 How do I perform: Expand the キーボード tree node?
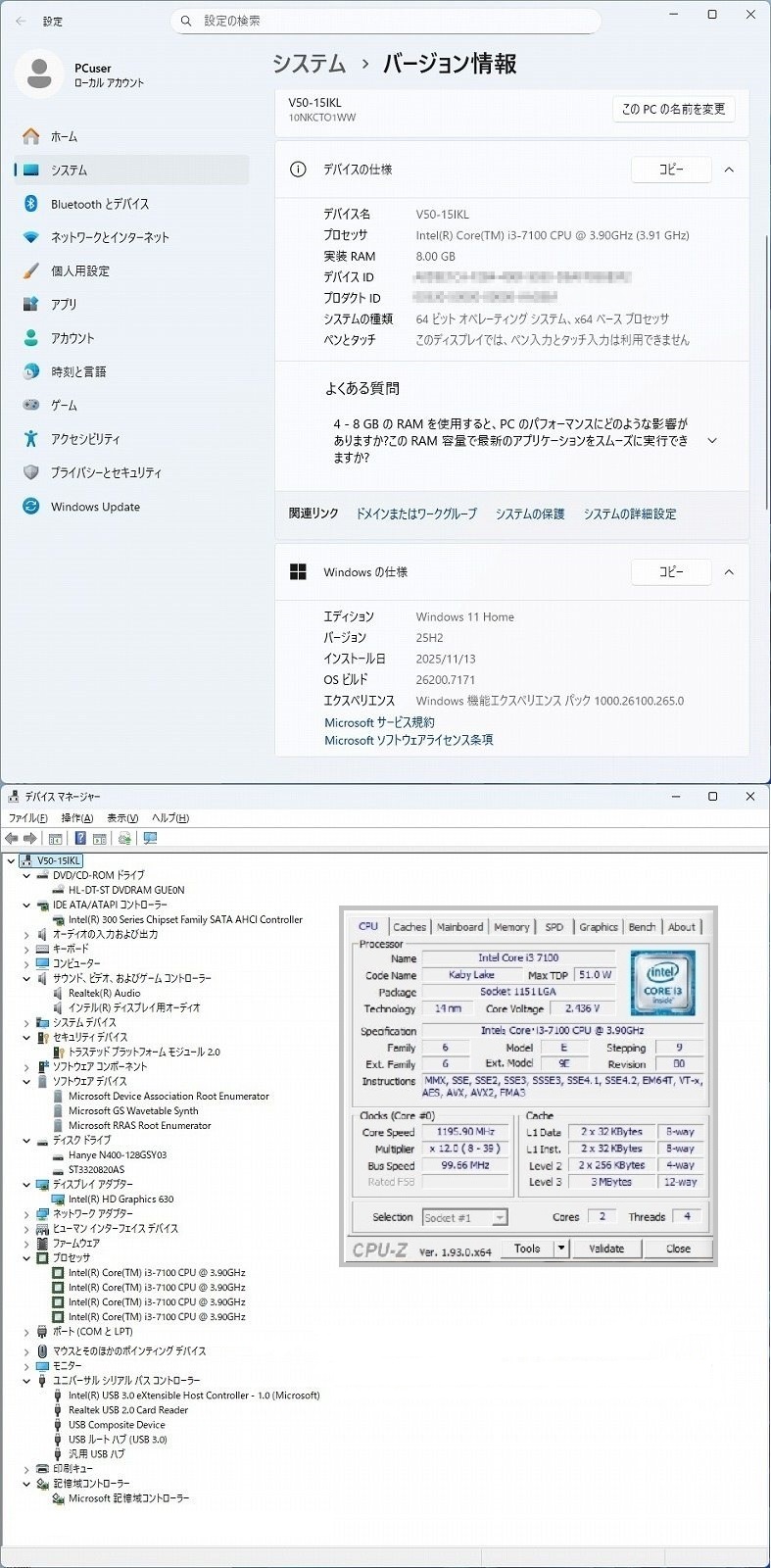(26, 949)
